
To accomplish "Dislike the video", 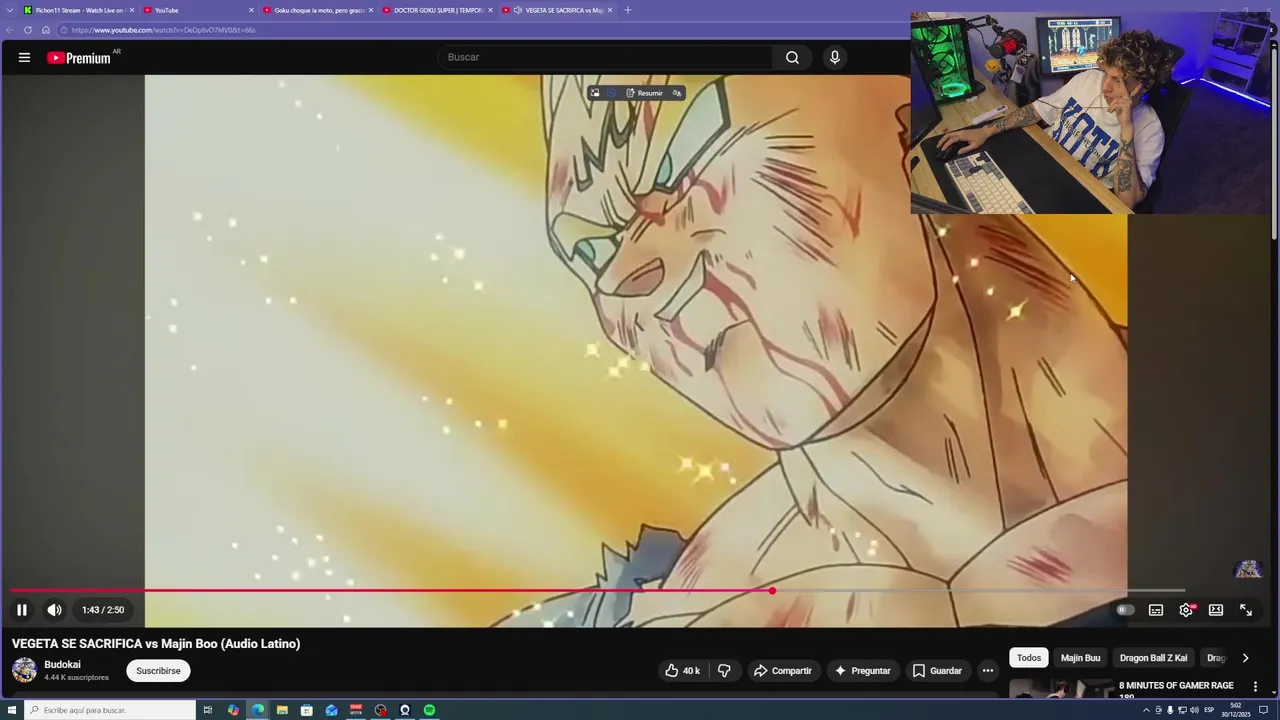I will (x=725, y=671).
